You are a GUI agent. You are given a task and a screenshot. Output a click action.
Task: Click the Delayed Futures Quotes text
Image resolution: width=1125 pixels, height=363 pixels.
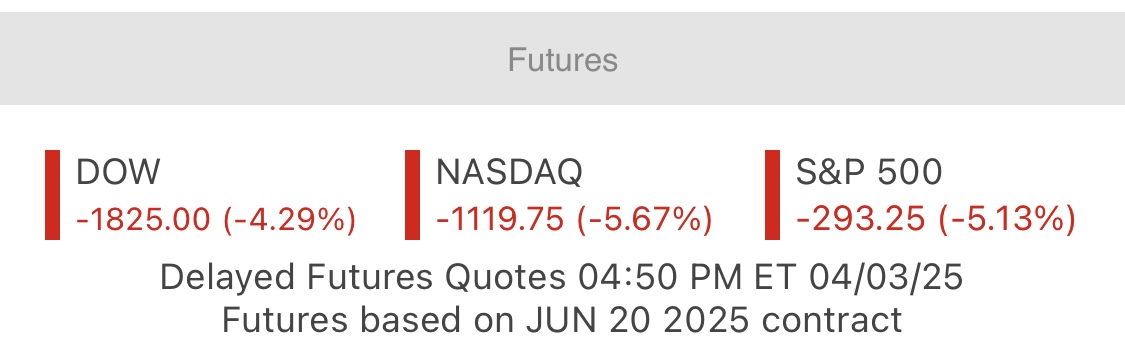click(x=363, y=278)
